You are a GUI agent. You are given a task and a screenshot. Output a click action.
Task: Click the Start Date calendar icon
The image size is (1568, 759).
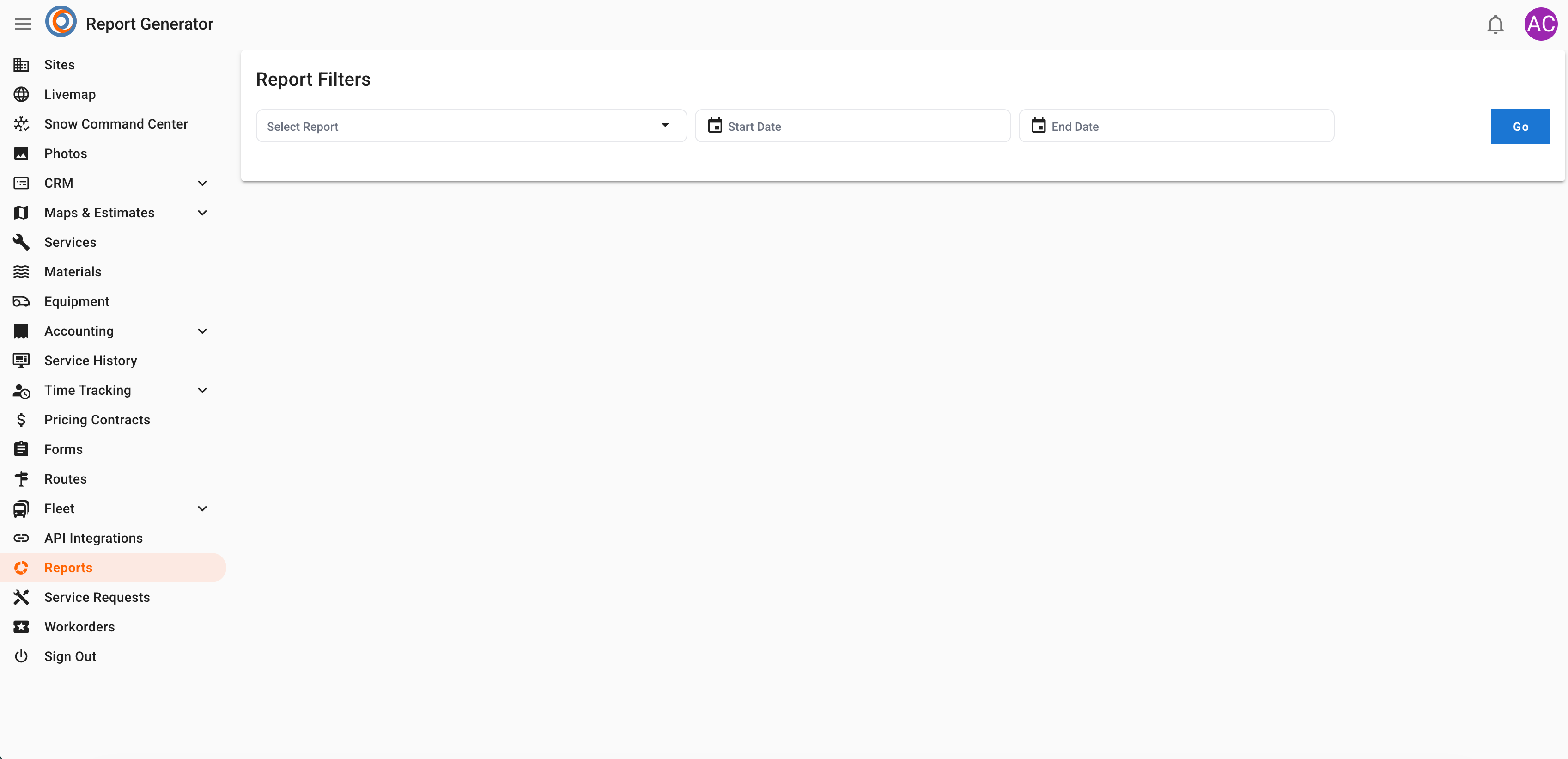point(715,125)
